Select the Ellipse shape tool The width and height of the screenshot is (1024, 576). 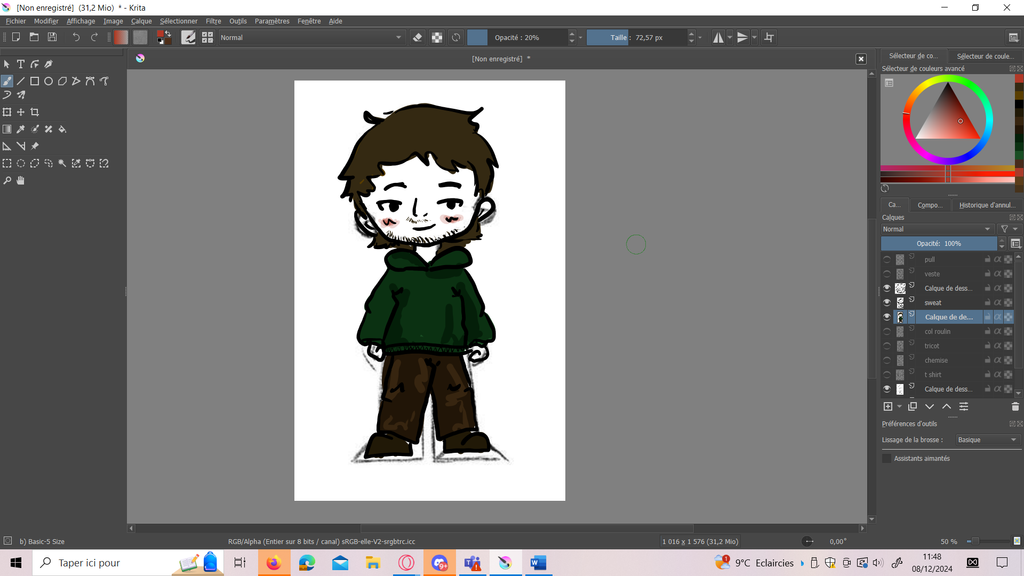(48, 81)
